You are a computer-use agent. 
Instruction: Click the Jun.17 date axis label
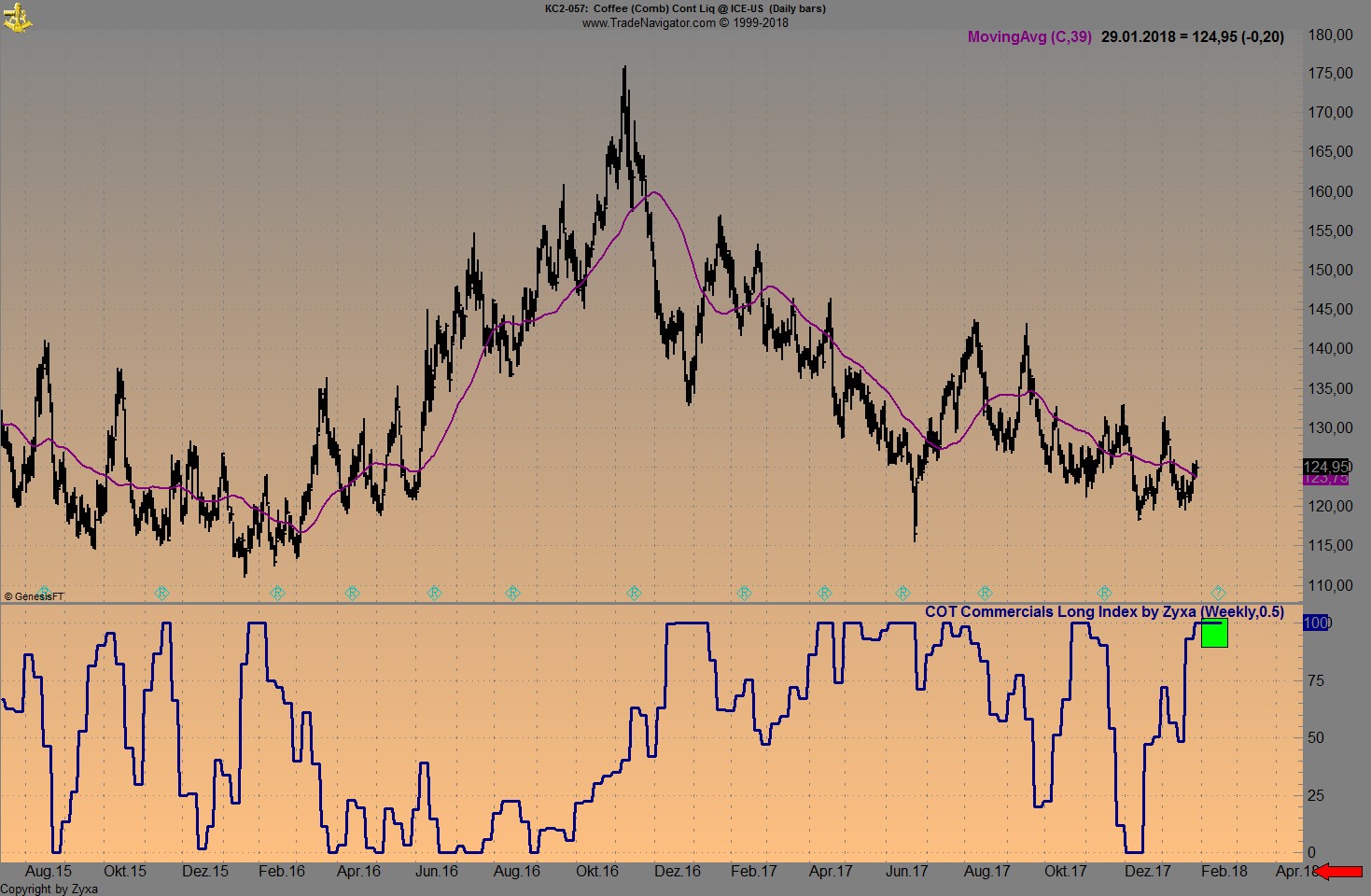pos(907,872)
